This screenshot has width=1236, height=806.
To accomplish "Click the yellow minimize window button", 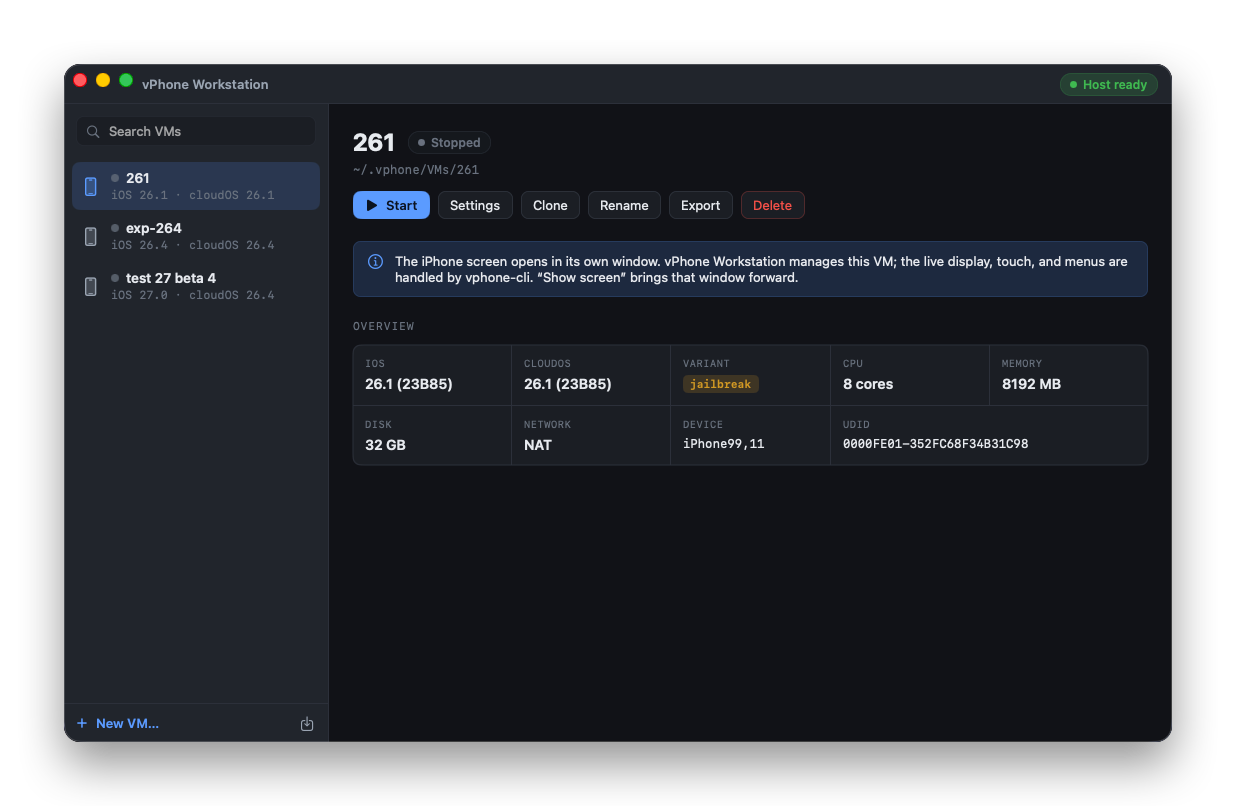I will click(103, 80).
